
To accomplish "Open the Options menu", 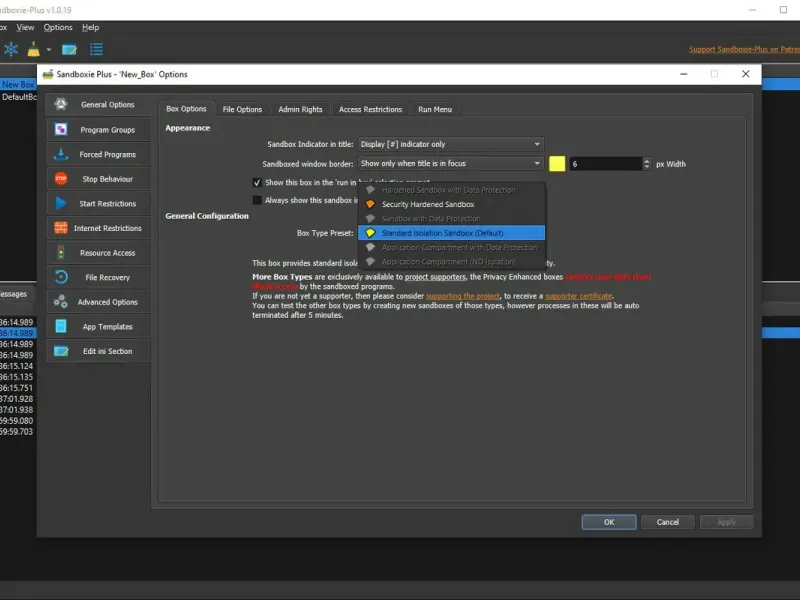I will [x=58, y=28].
